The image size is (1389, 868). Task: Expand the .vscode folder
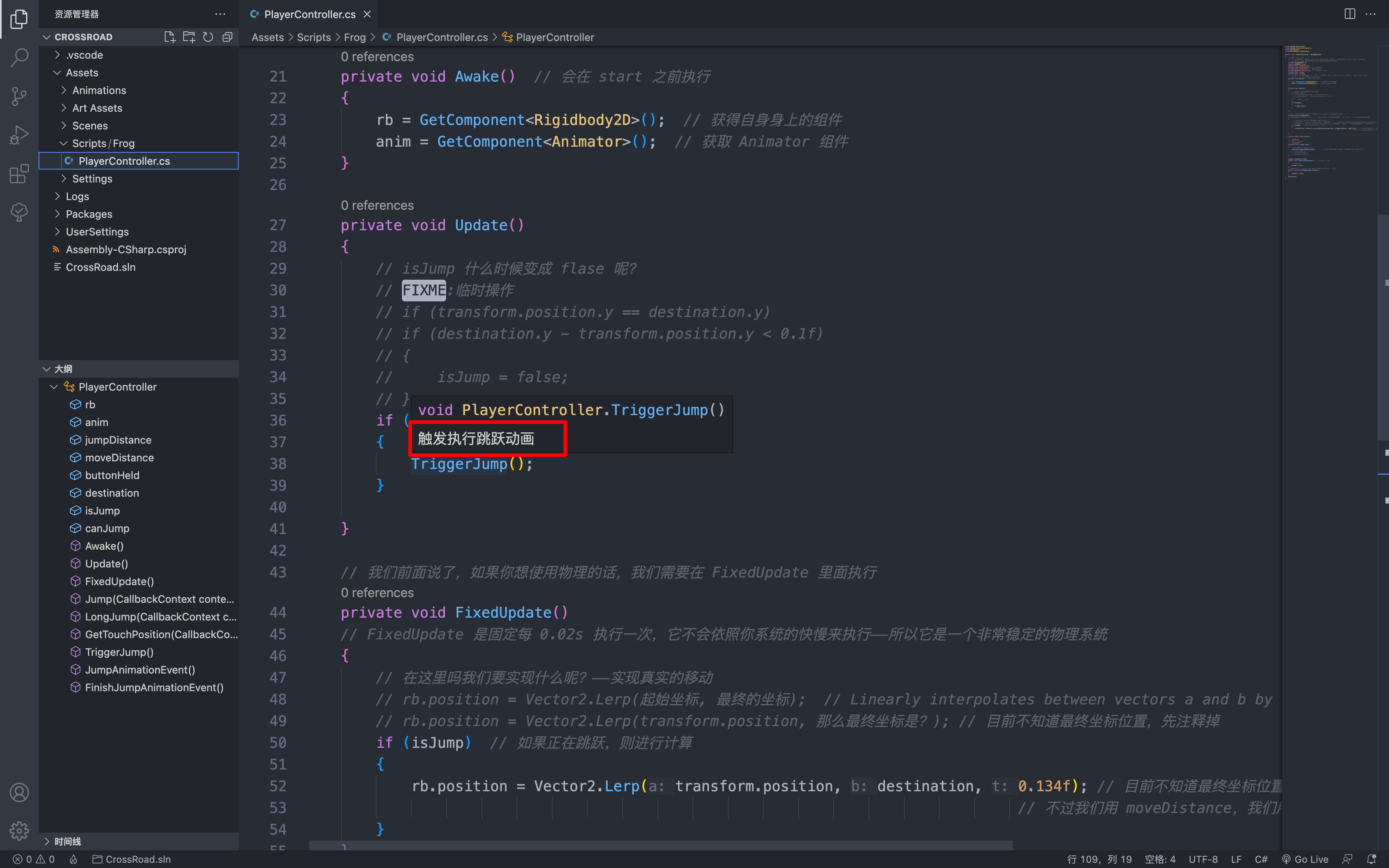point(138,55)
